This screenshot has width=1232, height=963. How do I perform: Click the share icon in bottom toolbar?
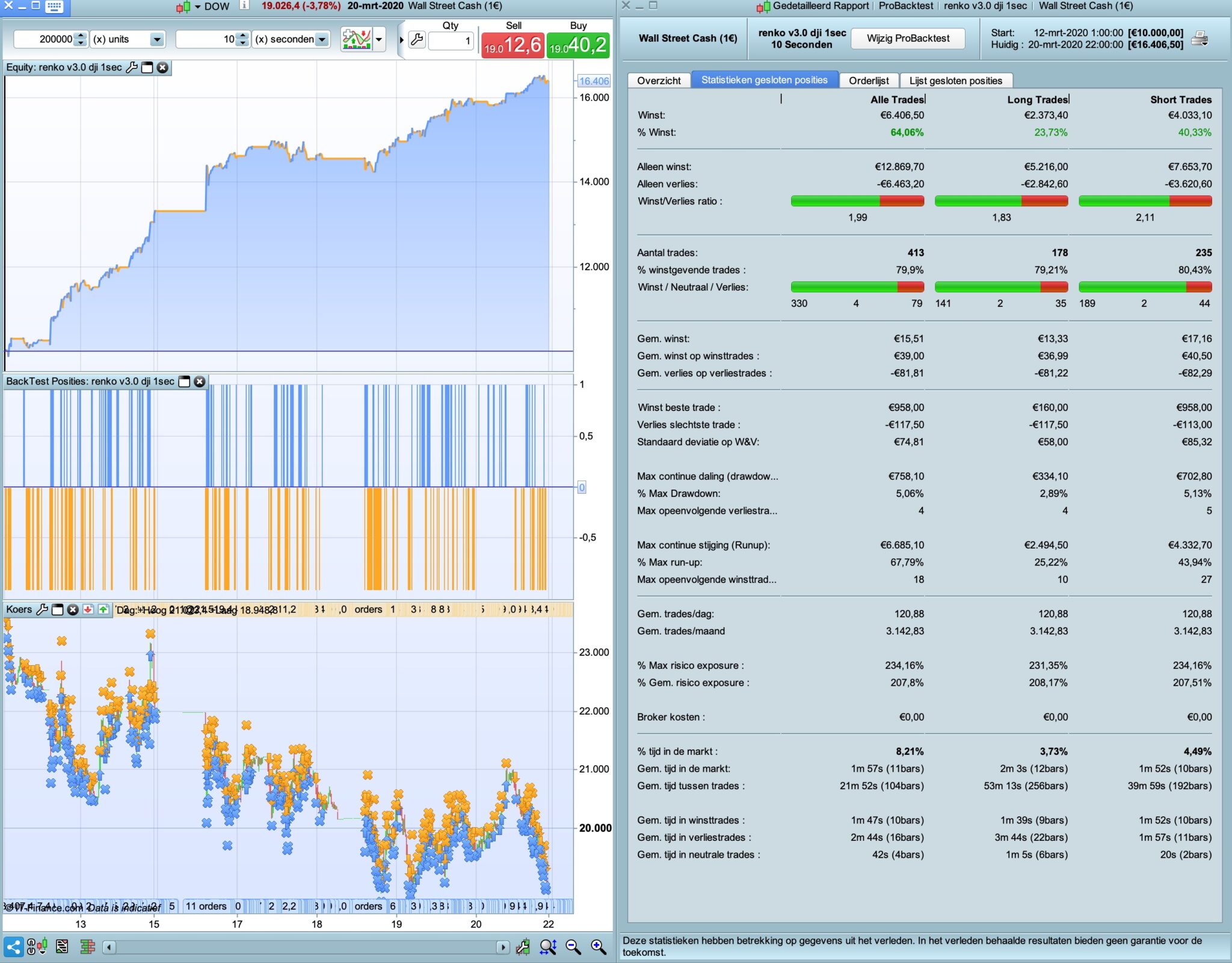pos(13,947)
